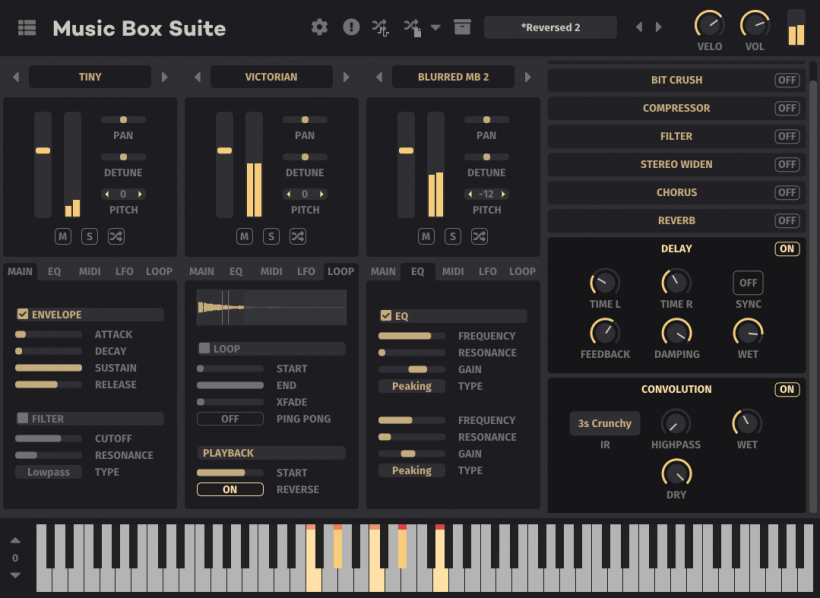Click the delay FEEDBACK knob
The image size is (820, 598).
605,333
